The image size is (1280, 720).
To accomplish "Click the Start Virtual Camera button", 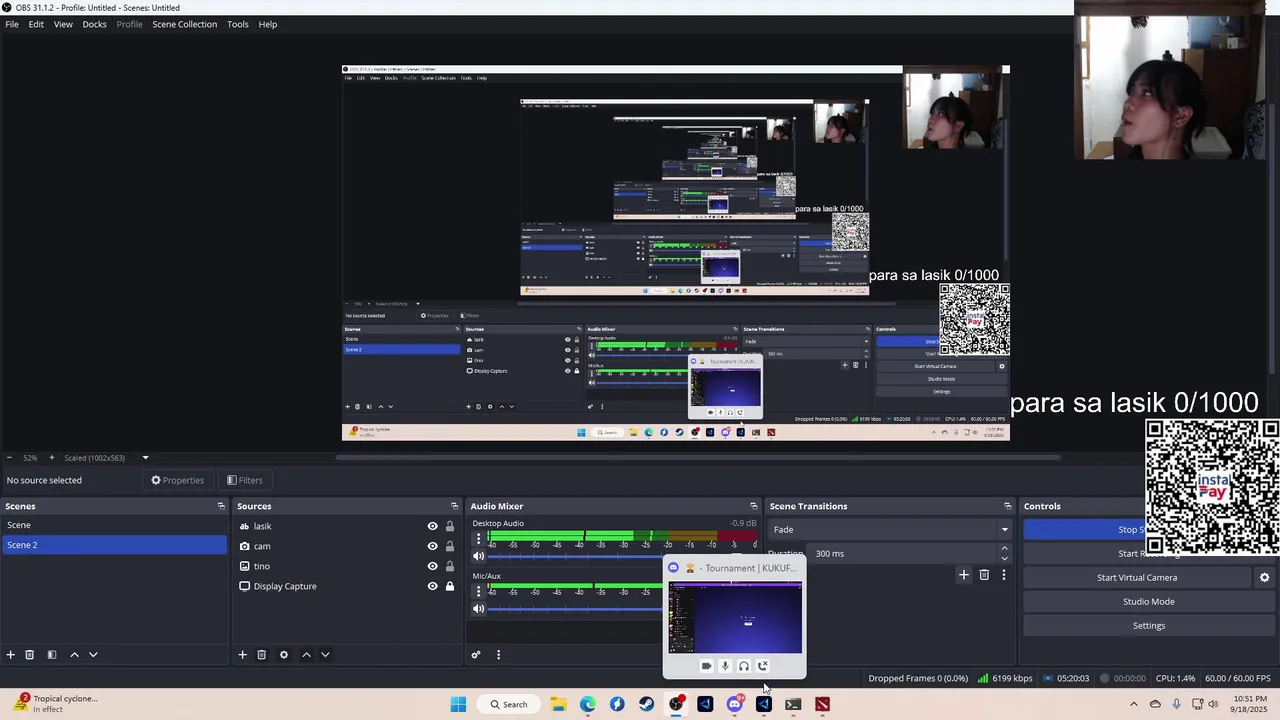I will 1137,578.
